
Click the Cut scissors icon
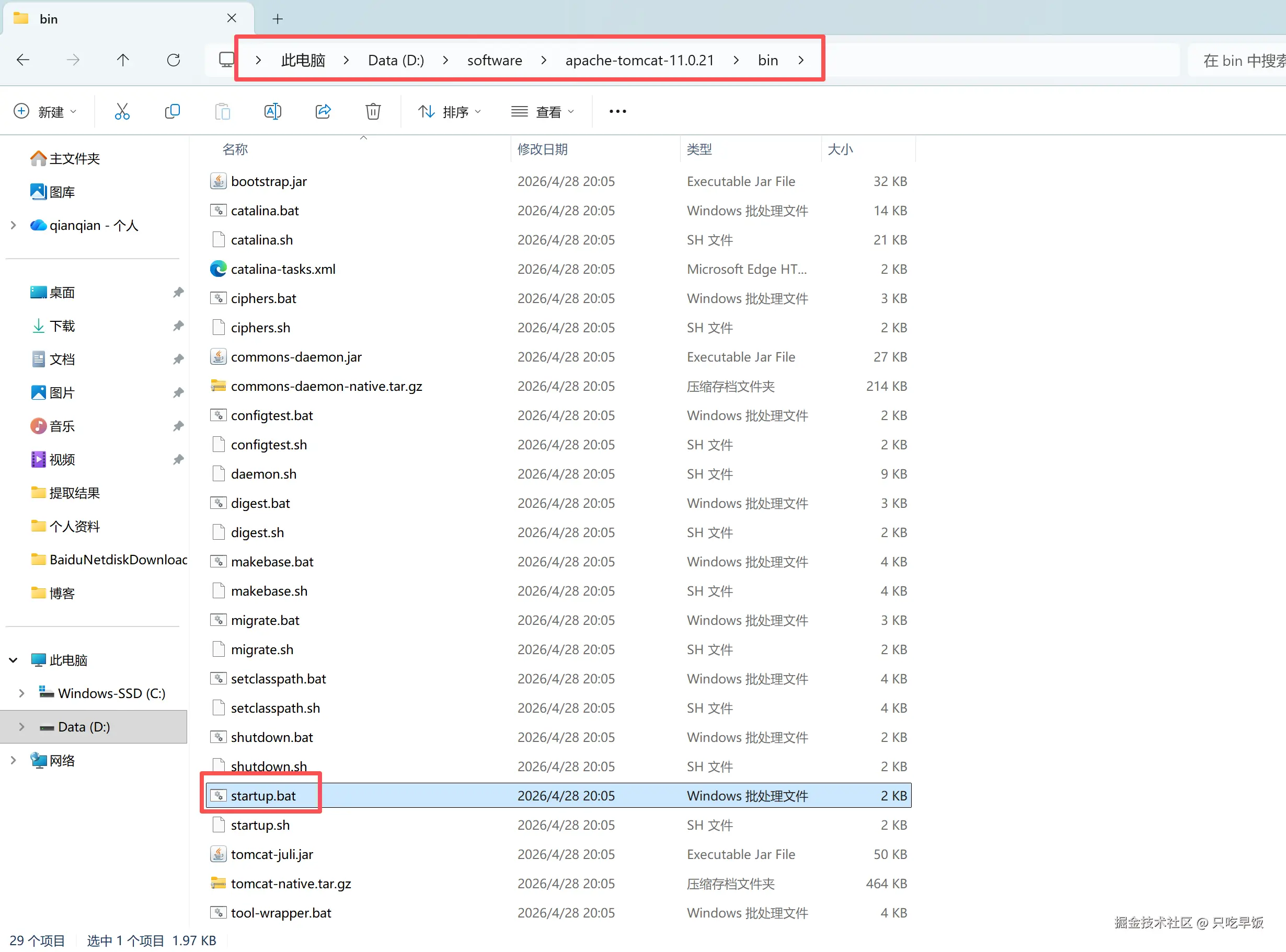(122, 111)
